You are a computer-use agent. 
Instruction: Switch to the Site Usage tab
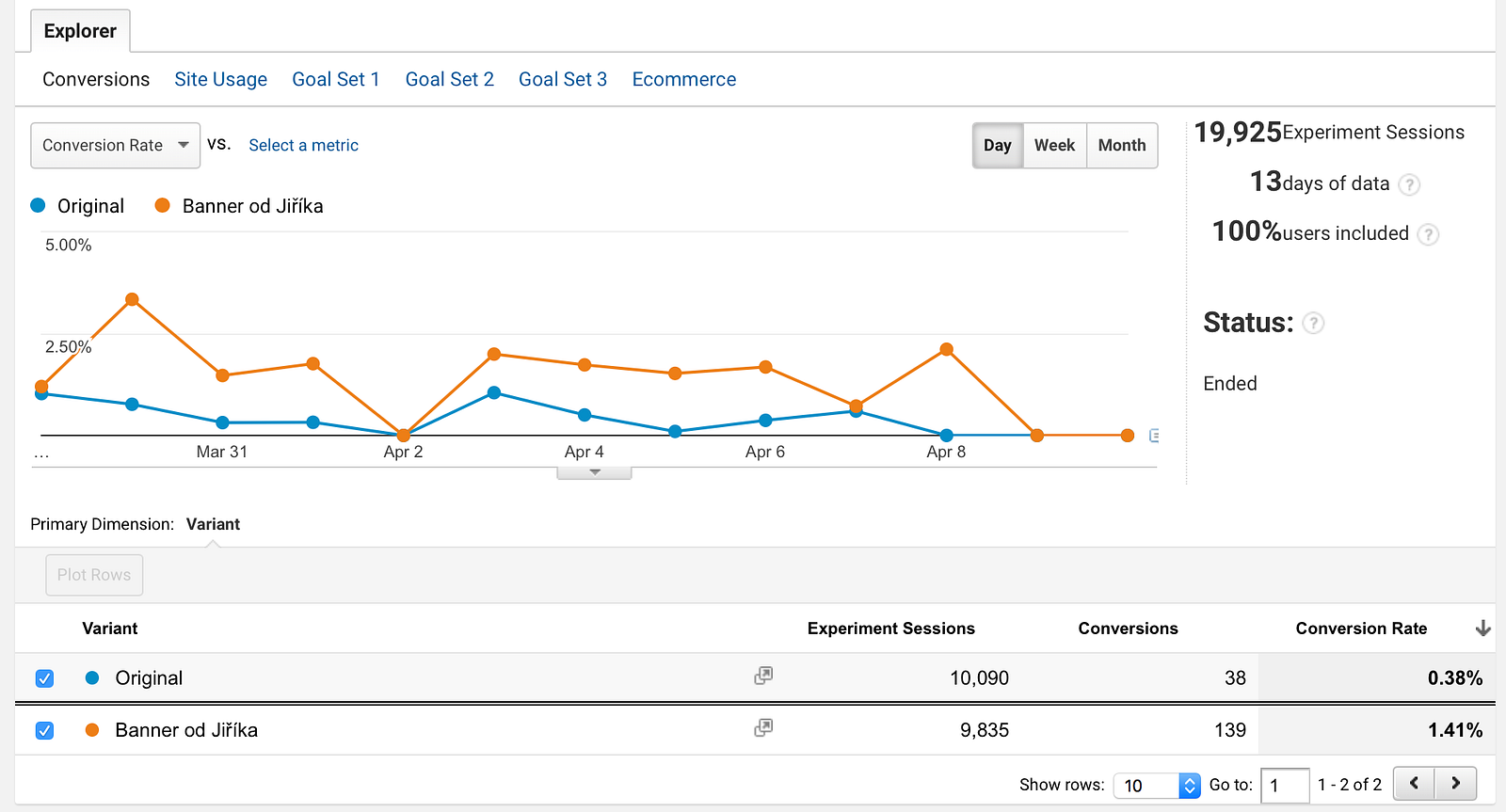point(220,80)
